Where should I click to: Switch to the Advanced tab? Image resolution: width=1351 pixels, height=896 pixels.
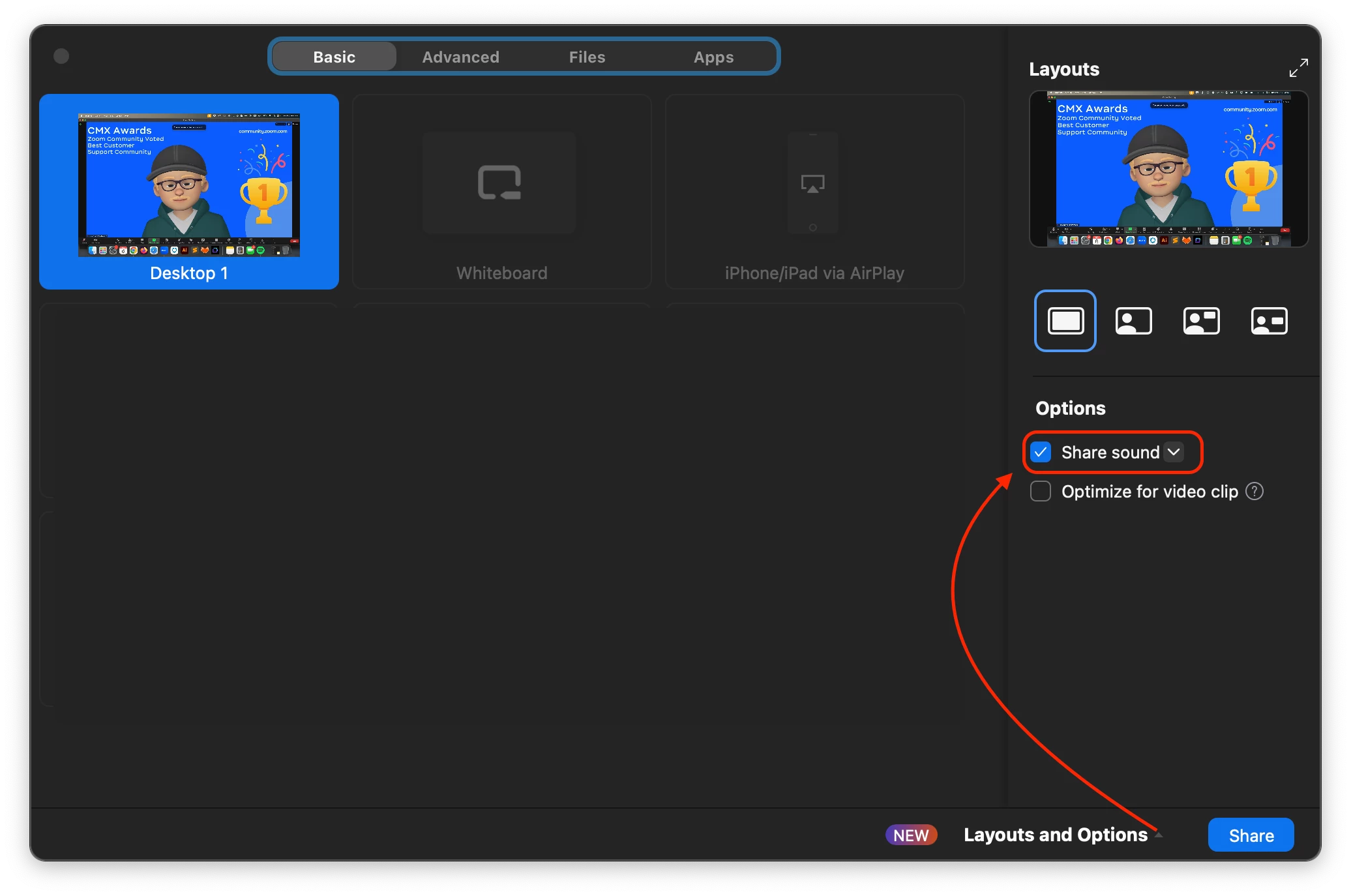coord(460,57)
